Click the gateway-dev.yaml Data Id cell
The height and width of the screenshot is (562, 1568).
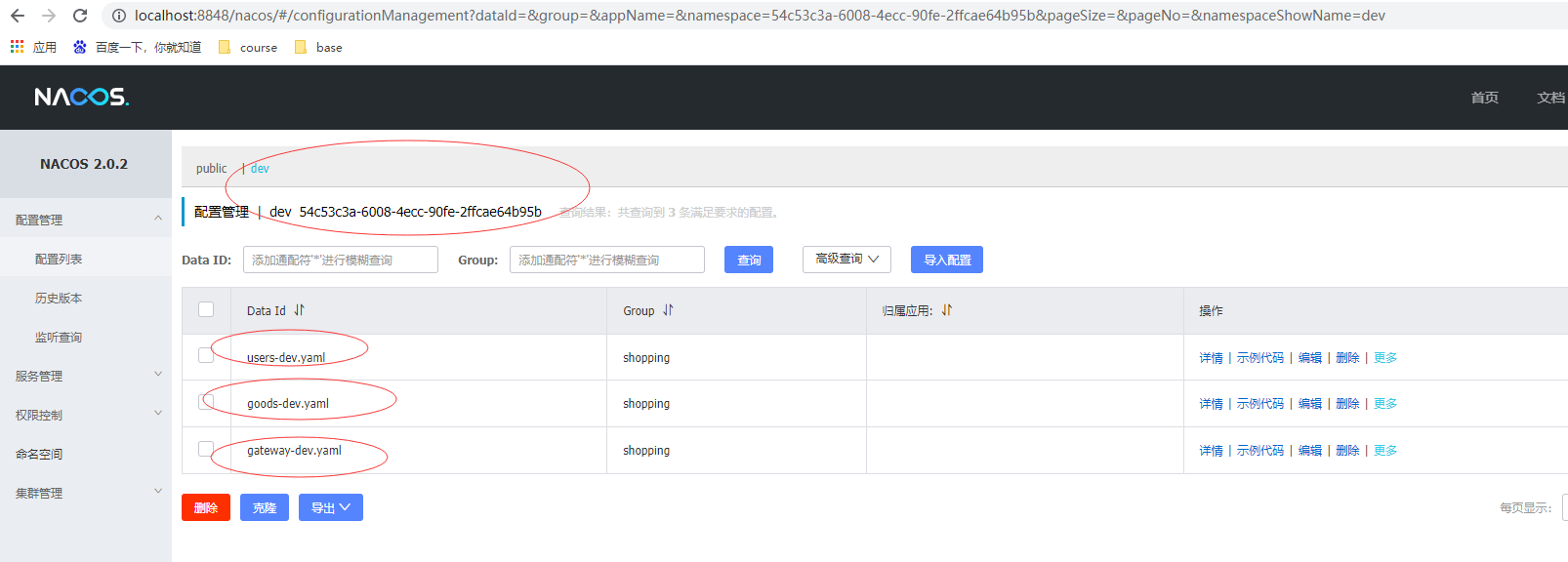[294, 451]
